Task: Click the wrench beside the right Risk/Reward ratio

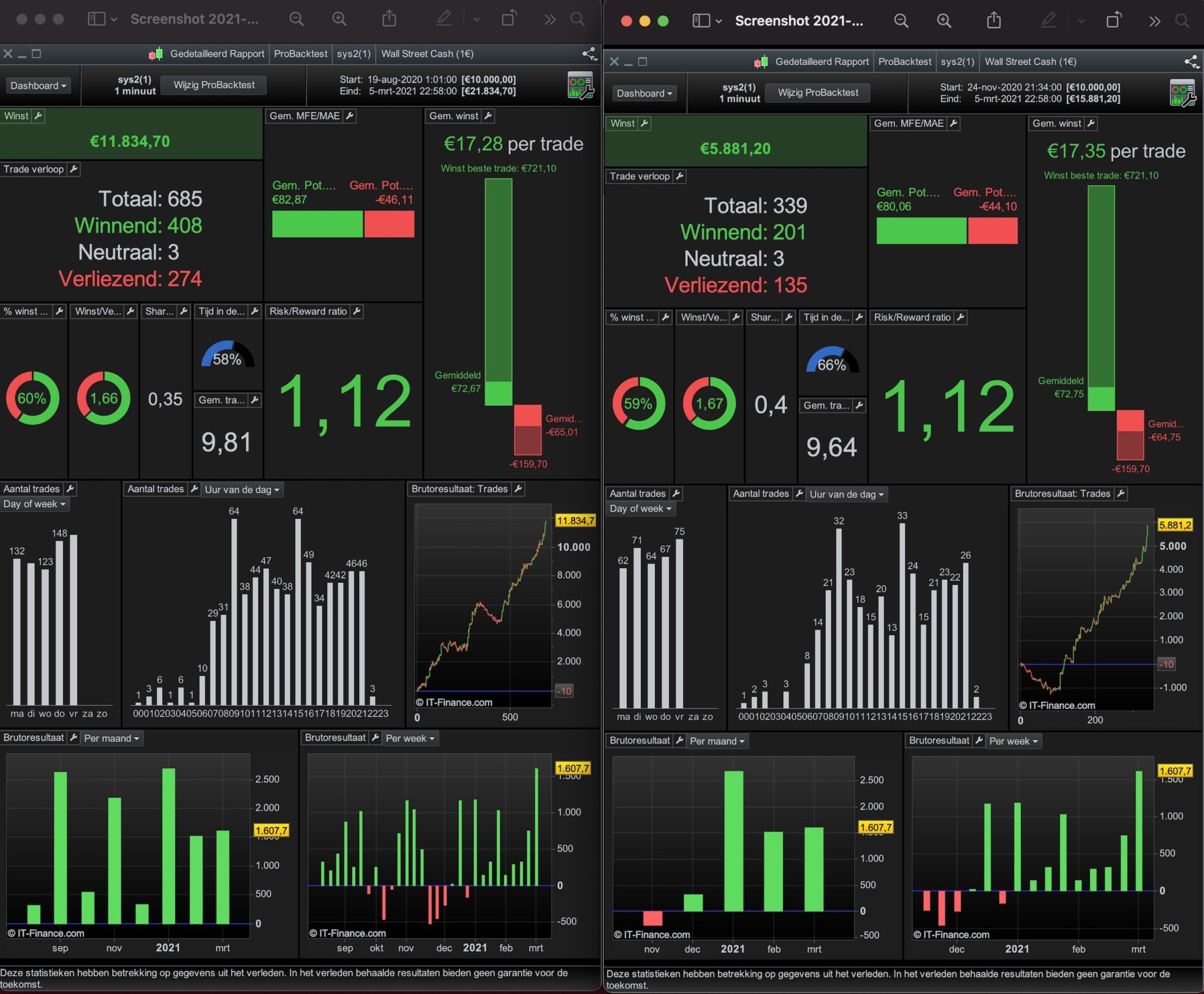Action: (x=960, y=318)
